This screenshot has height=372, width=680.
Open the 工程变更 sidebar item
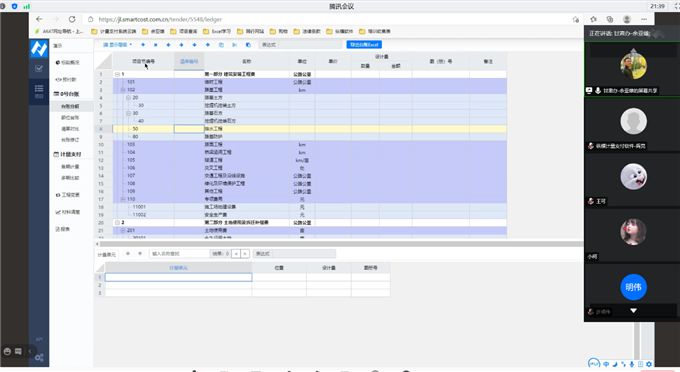pyautogui.click(x=68, y=195)
